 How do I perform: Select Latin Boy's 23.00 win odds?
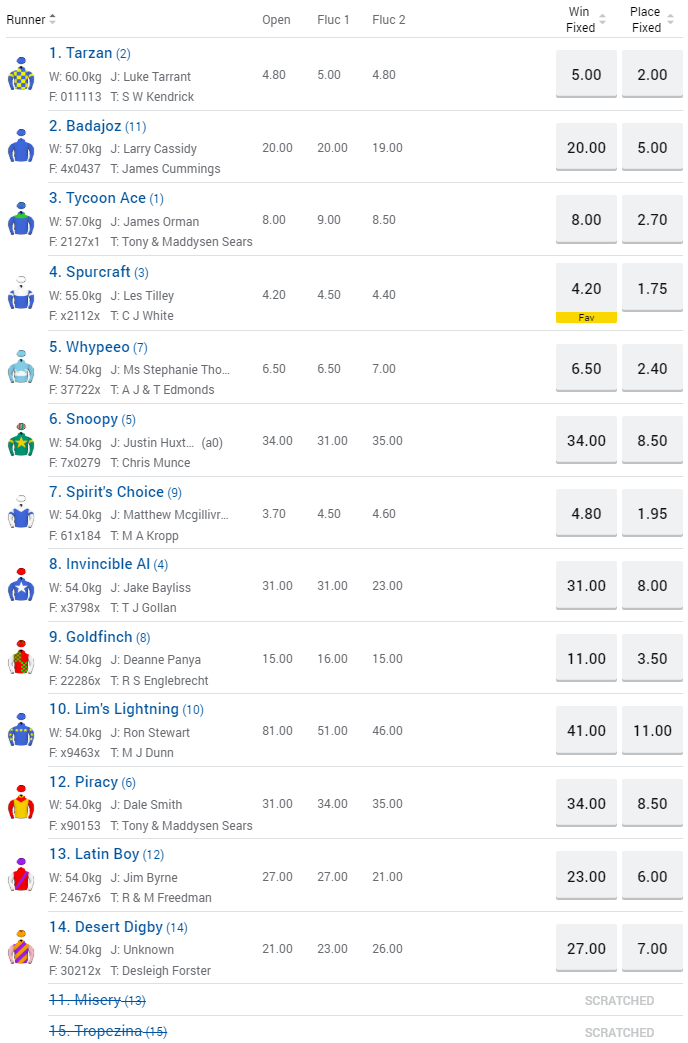tap(586, 877)
